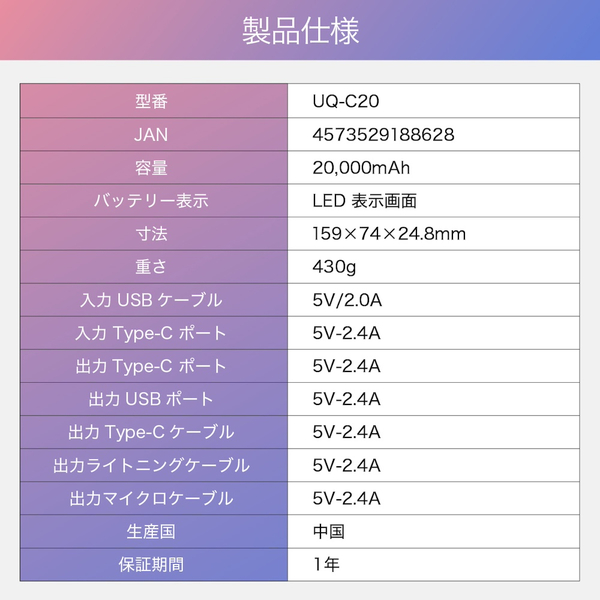Click the 製品仕様 heading

pyautogui.click(x=300, y=31)
